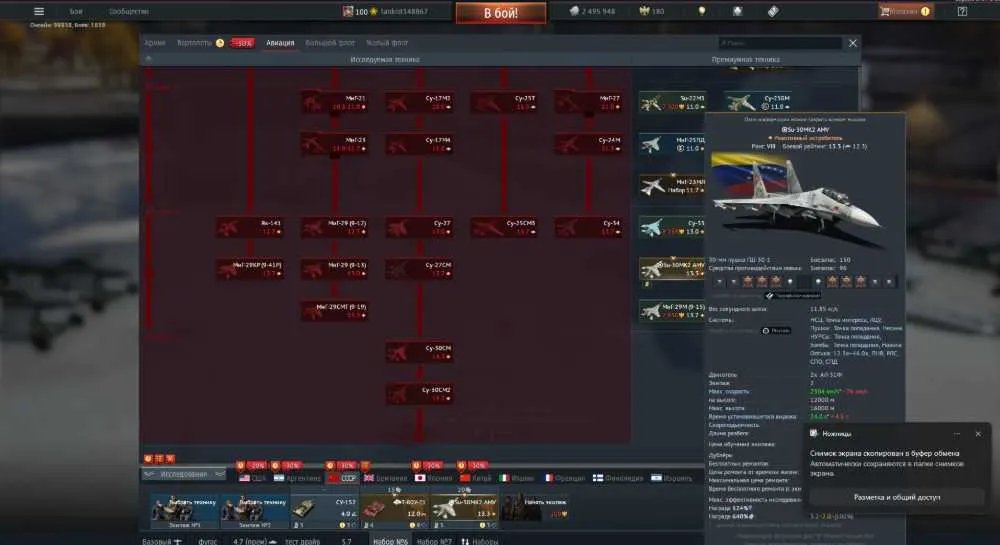Click the red "В бой!" battle button
Screen dimensions: 1000x545
point(501,13)
